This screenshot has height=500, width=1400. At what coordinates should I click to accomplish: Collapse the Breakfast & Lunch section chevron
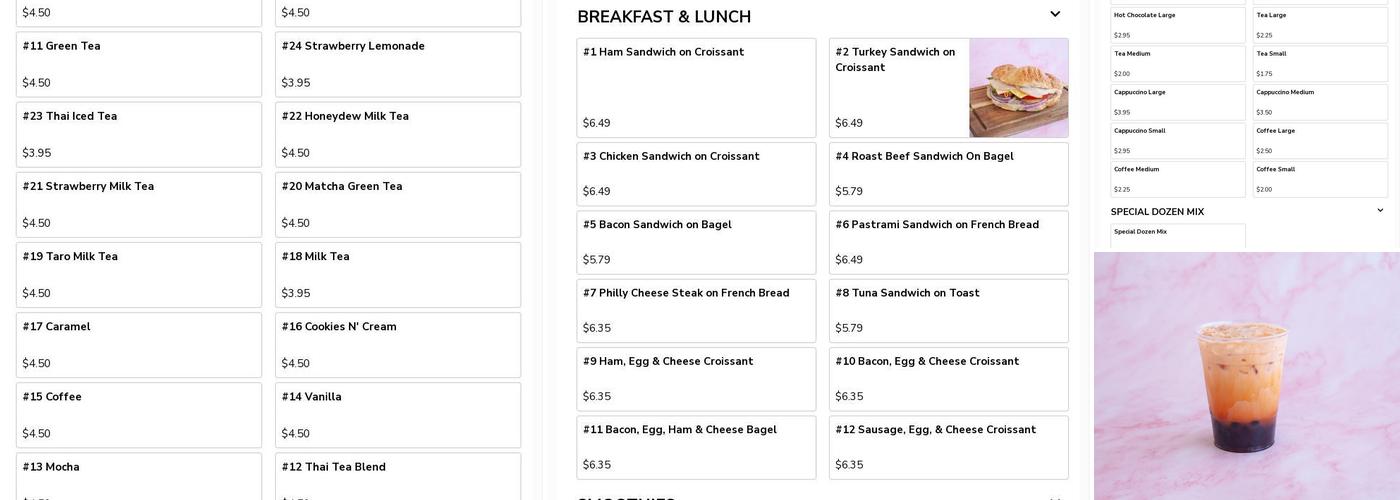point(1054,15)
